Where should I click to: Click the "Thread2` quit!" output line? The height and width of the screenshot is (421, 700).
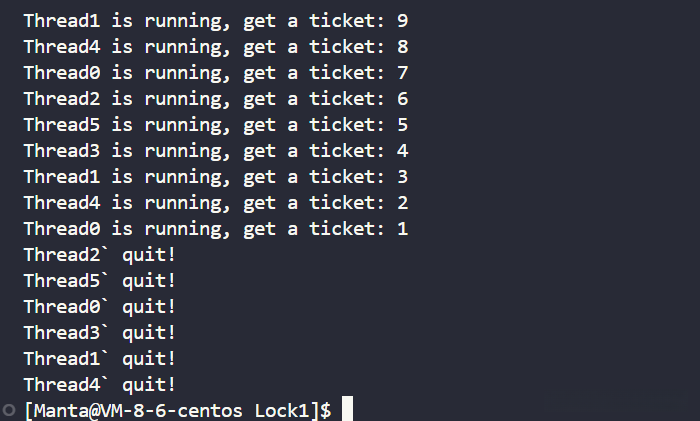click(100, 254)
